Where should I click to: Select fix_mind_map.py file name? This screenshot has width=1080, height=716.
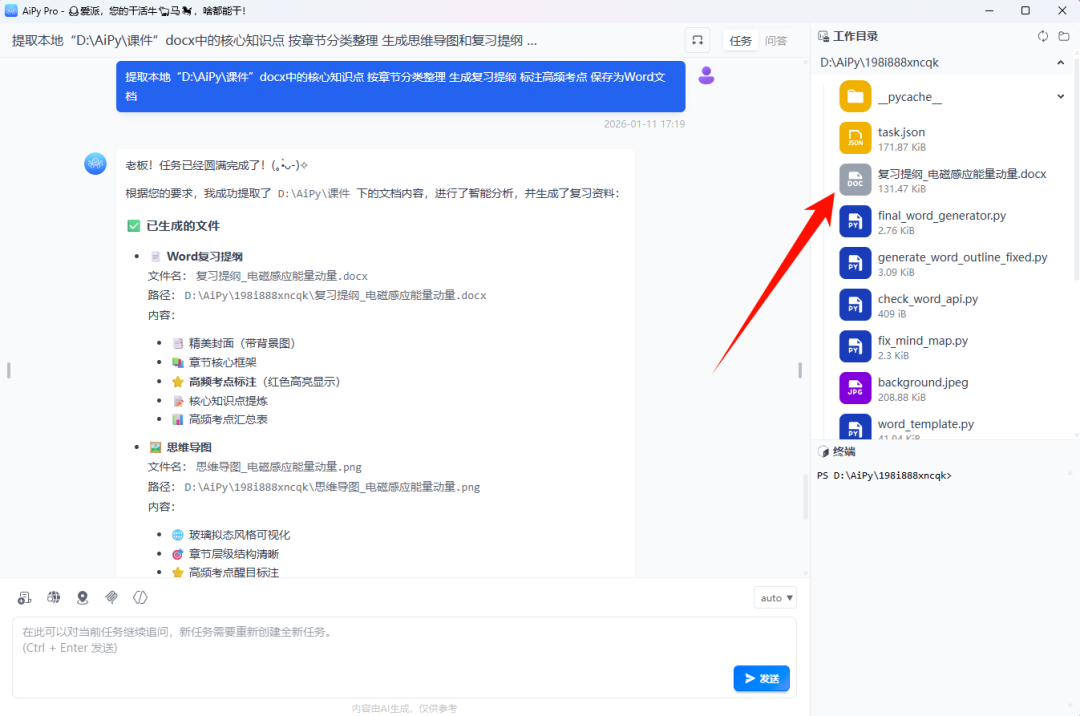[922, 340]
